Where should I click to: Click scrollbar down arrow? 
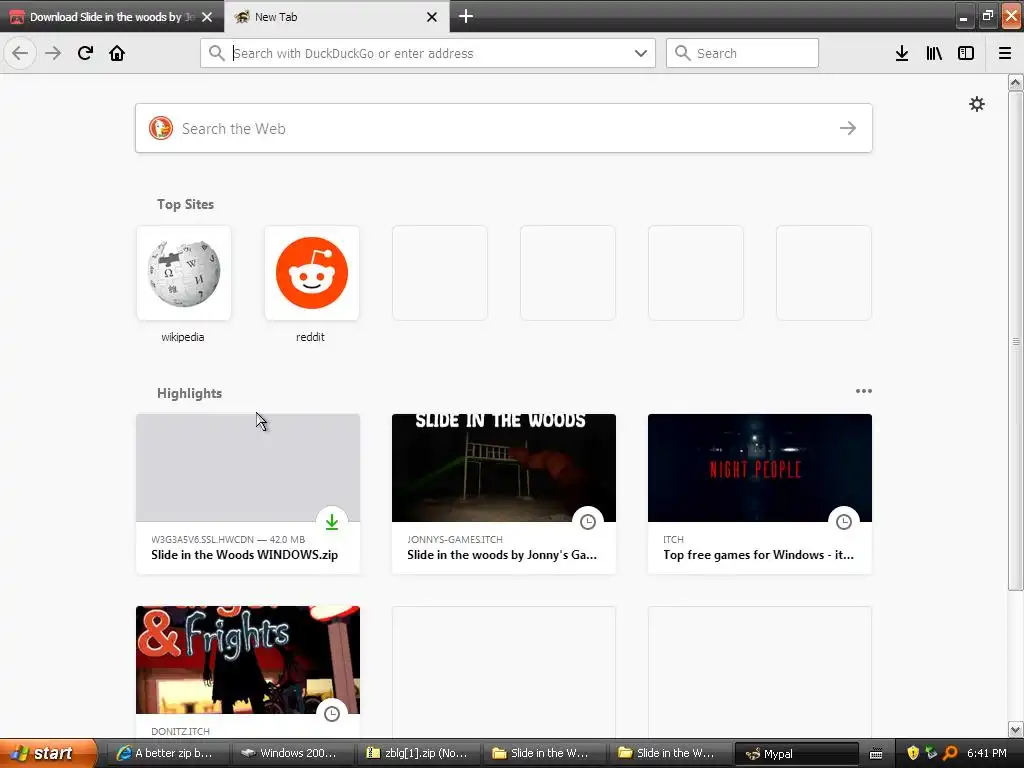click(x=1015, y=729)
